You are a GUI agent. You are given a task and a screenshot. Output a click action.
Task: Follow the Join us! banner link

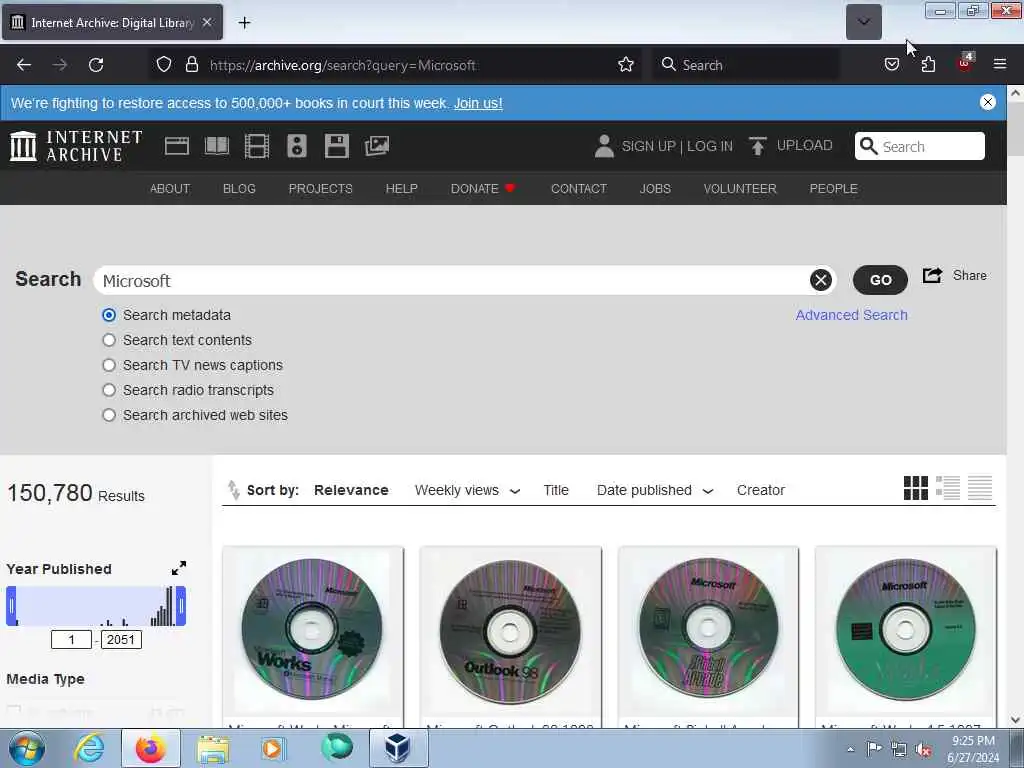478,103
